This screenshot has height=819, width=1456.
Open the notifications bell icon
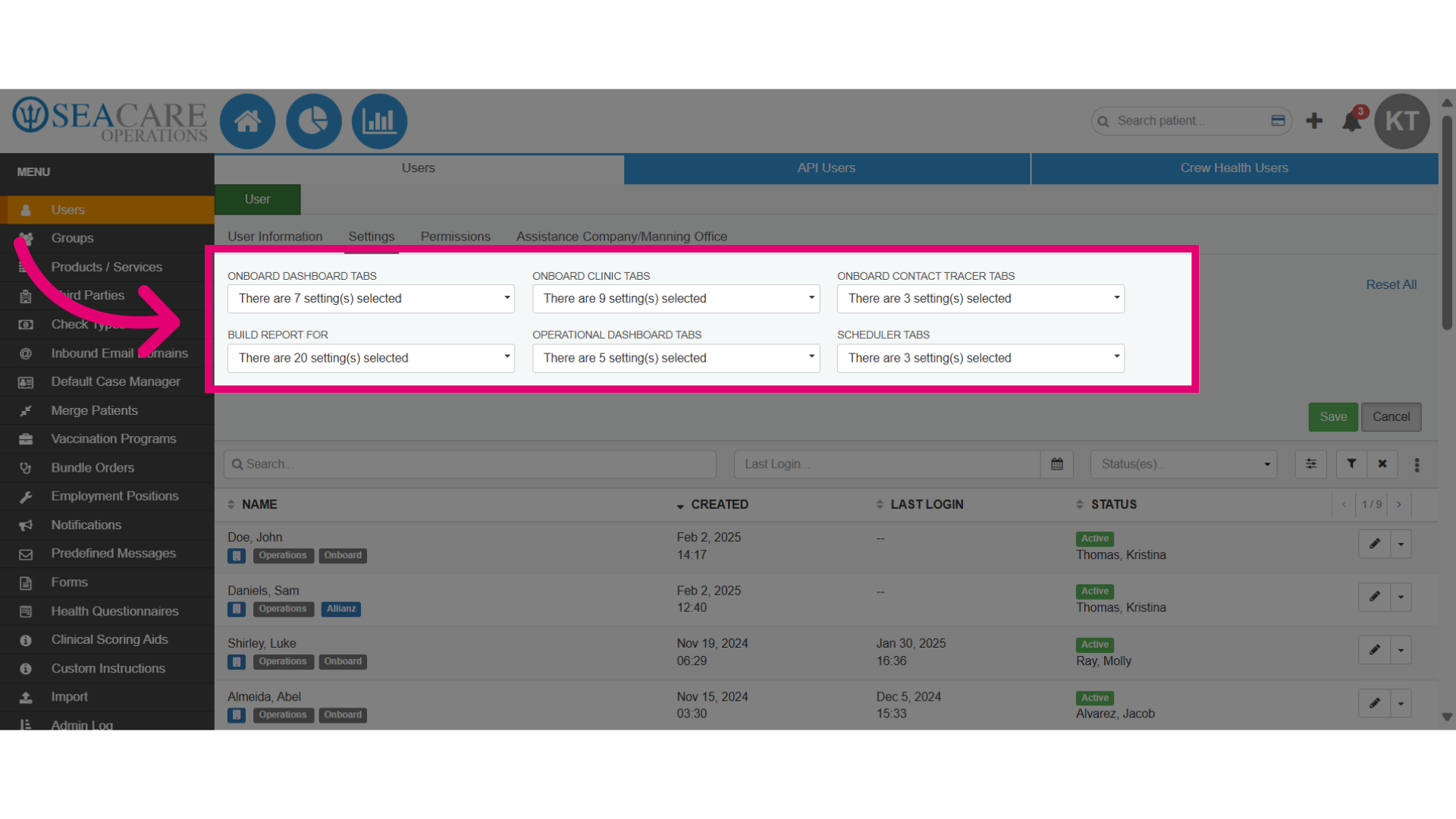click(1351, 121)
